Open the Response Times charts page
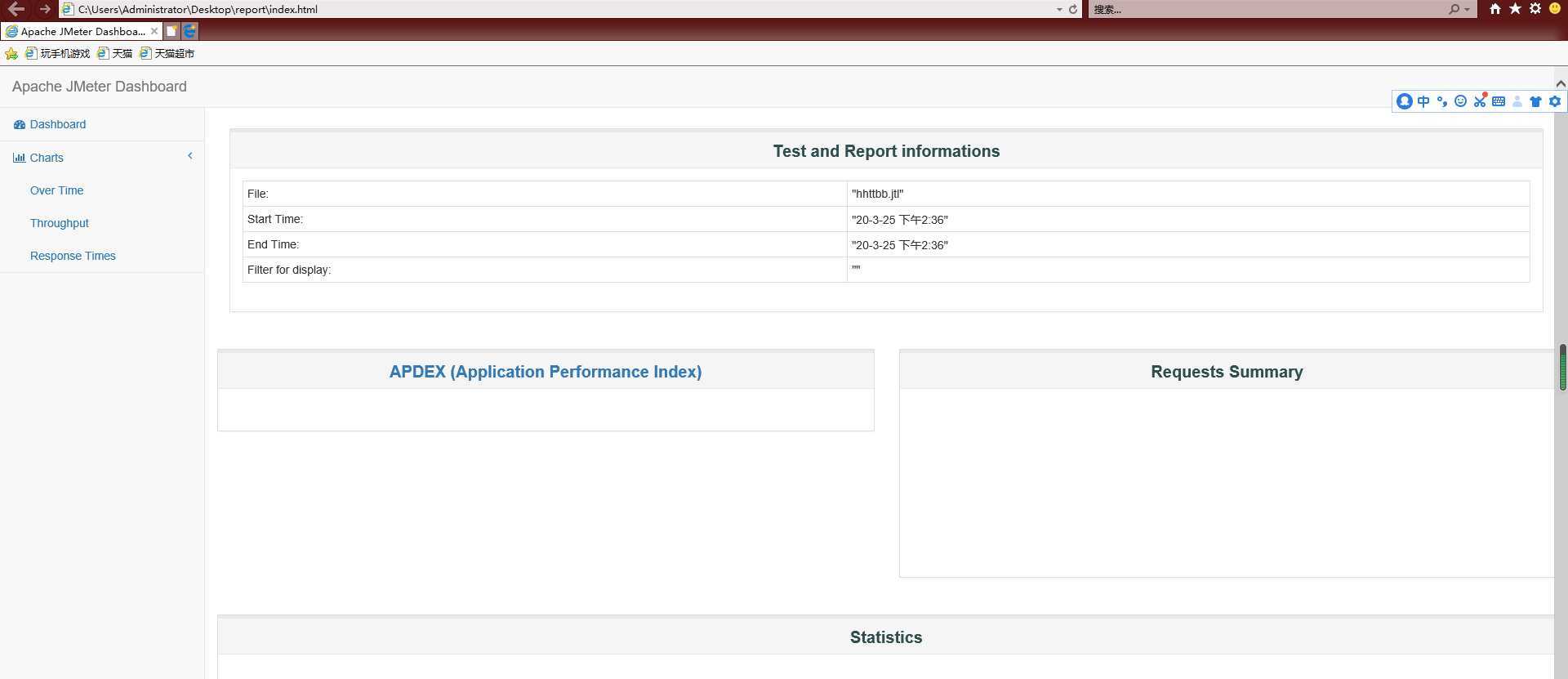 pyautogui.click(x=73, y=256)
